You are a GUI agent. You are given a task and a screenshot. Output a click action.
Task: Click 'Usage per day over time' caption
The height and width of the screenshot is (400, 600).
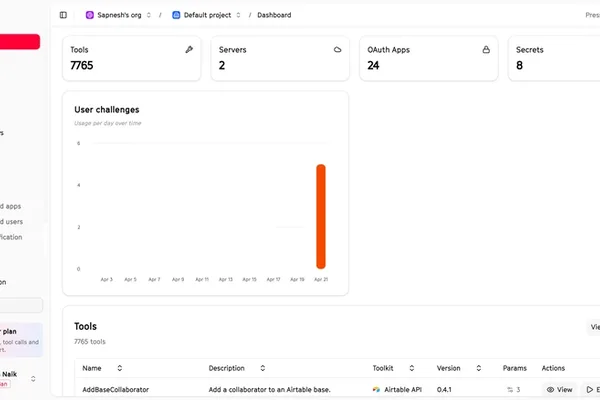point(108,123)
